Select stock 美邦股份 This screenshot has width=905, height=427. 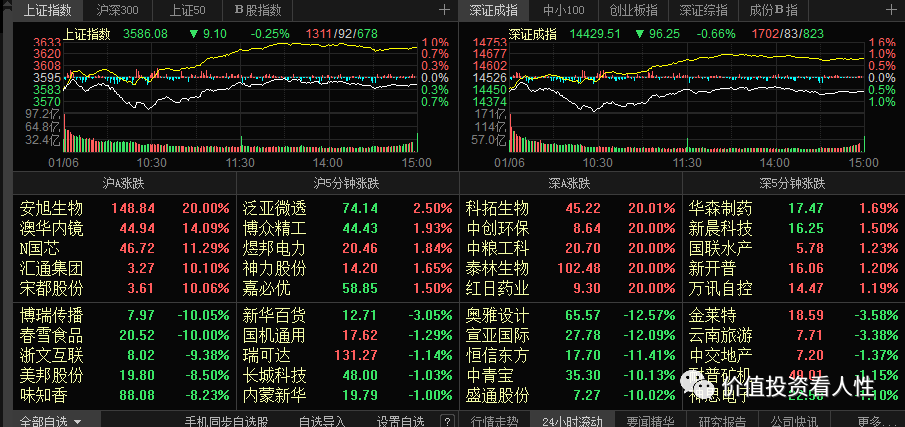(x=51, y=376)
